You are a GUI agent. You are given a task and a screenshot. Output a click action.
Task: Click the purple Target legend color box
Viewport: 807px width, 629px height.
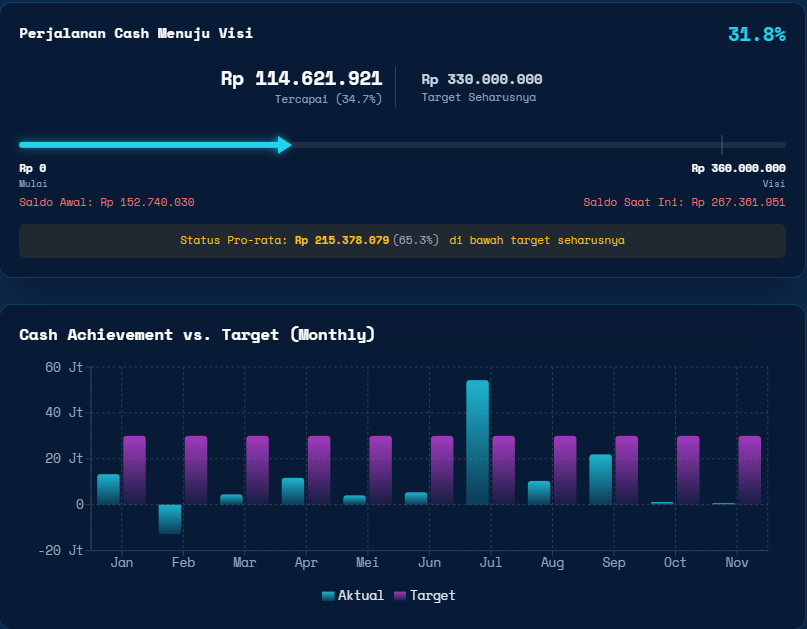[400, 596]
